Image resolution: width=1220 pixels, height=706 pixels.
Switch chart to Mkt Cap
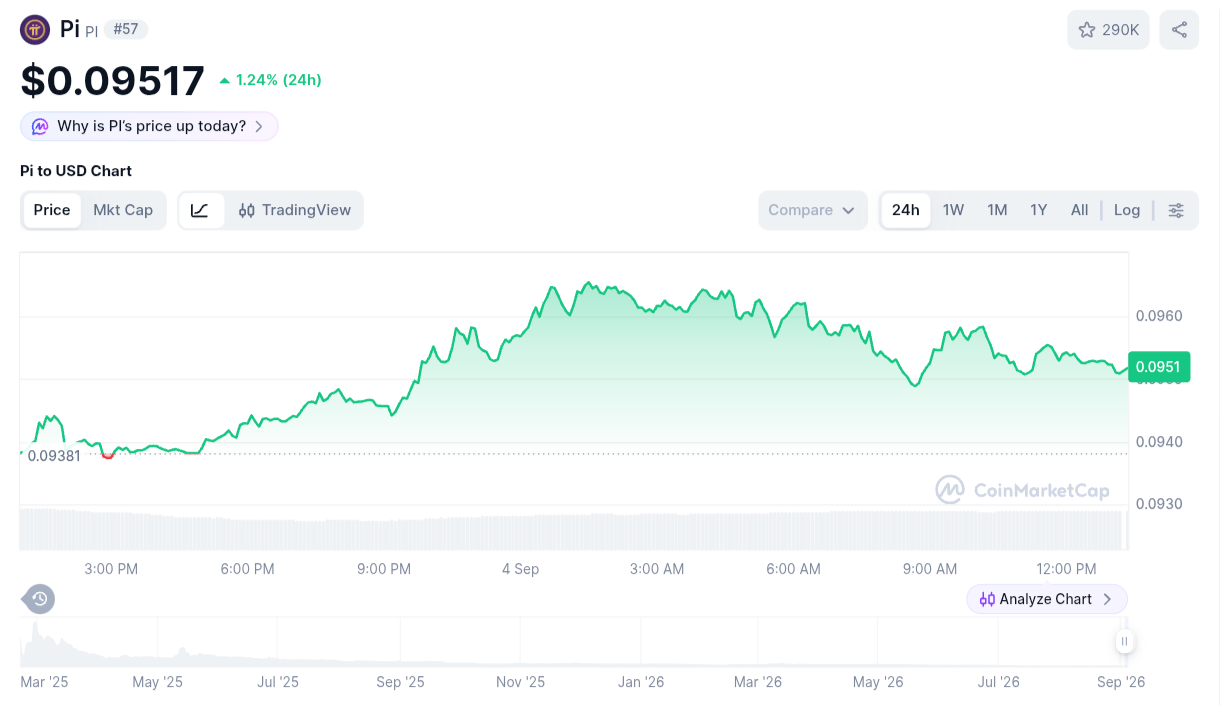[123, 210]
